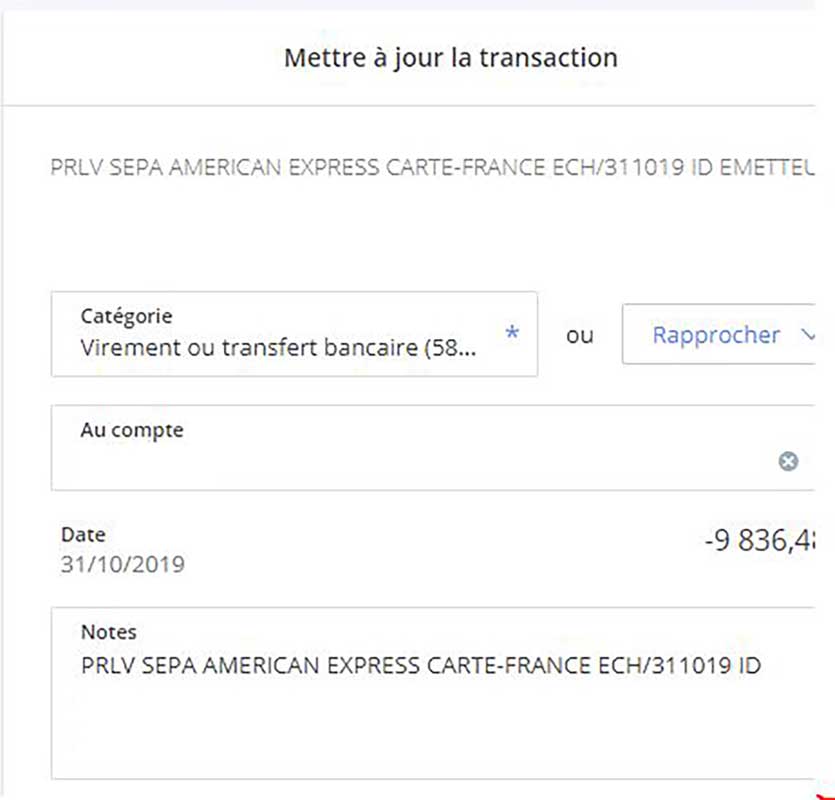Focus the Au compte input field

click(x=433, y=447)
